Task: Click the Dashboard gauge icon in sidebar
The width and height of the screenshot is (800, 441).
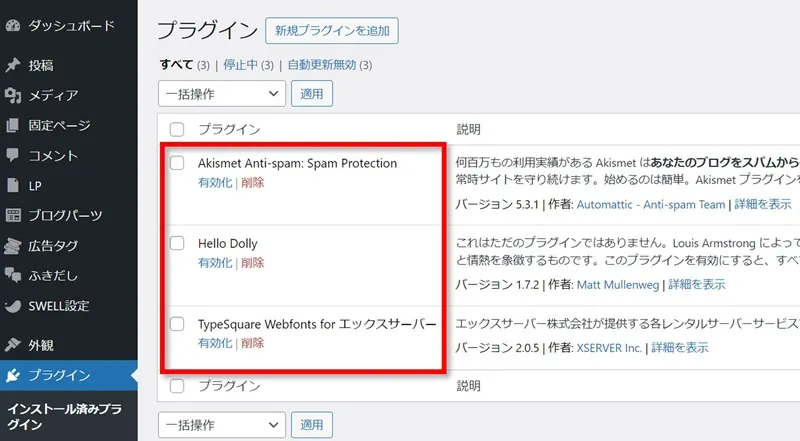Action: (13, 25)
